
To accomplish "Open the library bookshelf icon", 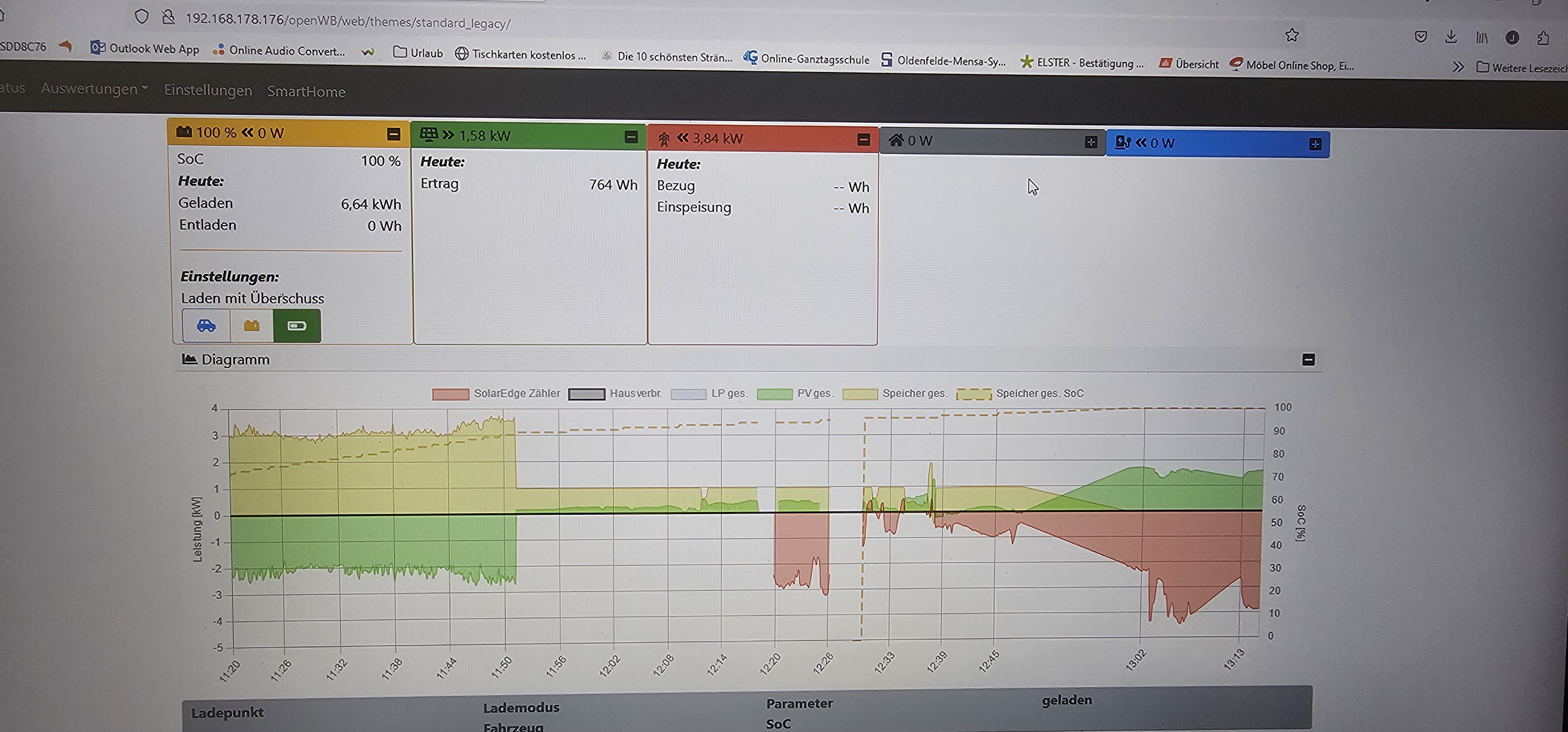I will 1482,38.
